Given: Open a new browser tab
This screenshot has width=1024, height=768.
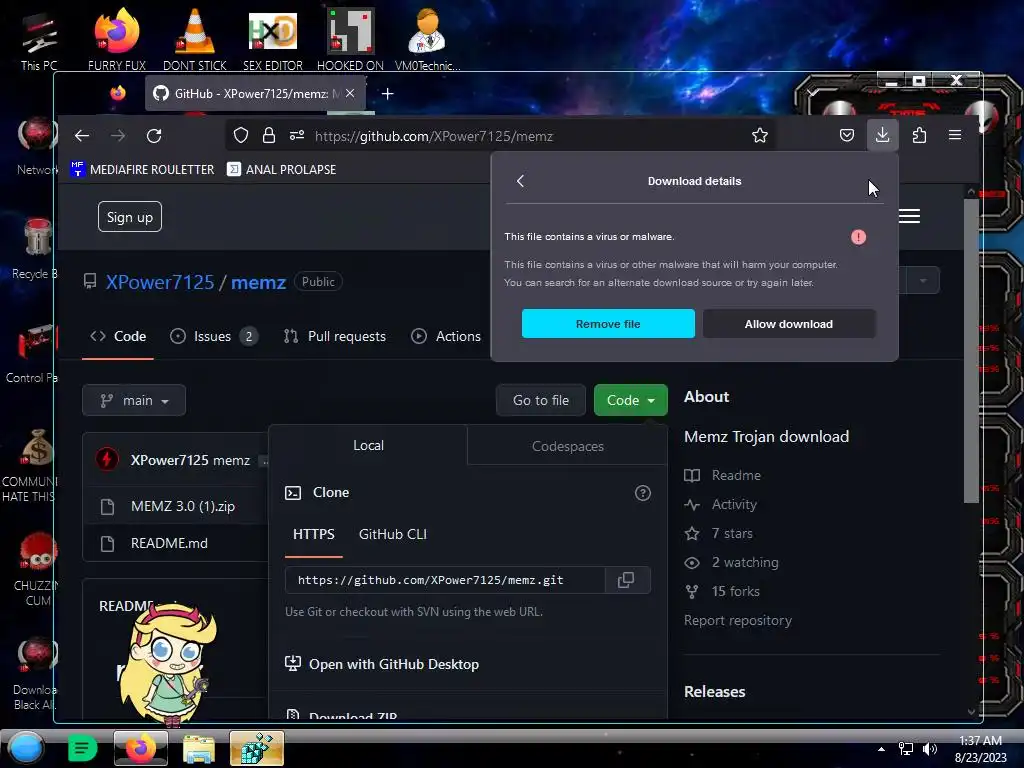Looking at the screenshot, I should click(387, 93).
